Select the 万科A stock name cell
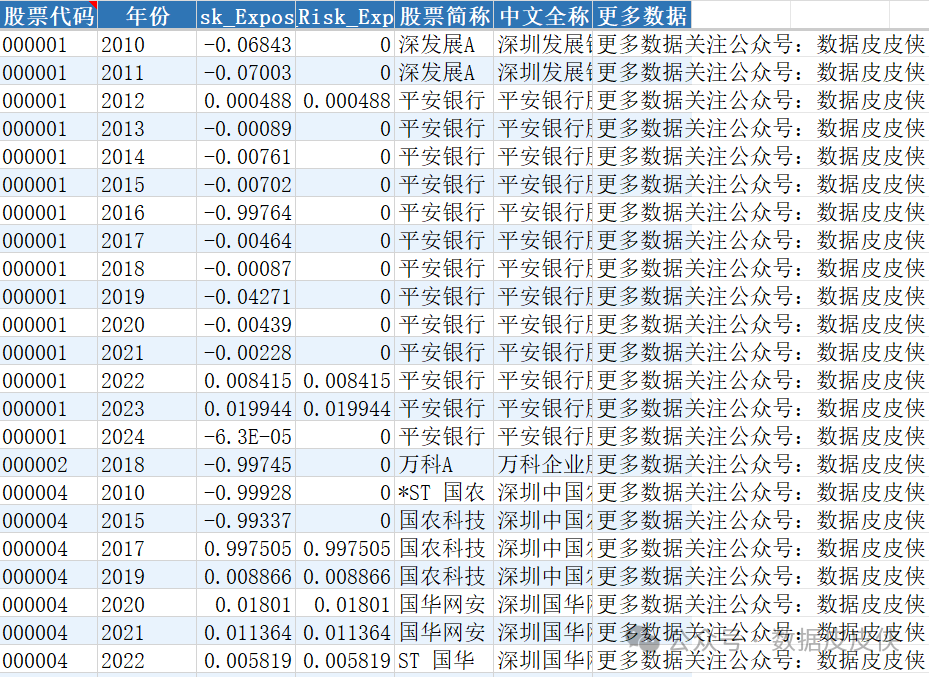This screenshot has width=929, height=677. [x=444, y=464]
